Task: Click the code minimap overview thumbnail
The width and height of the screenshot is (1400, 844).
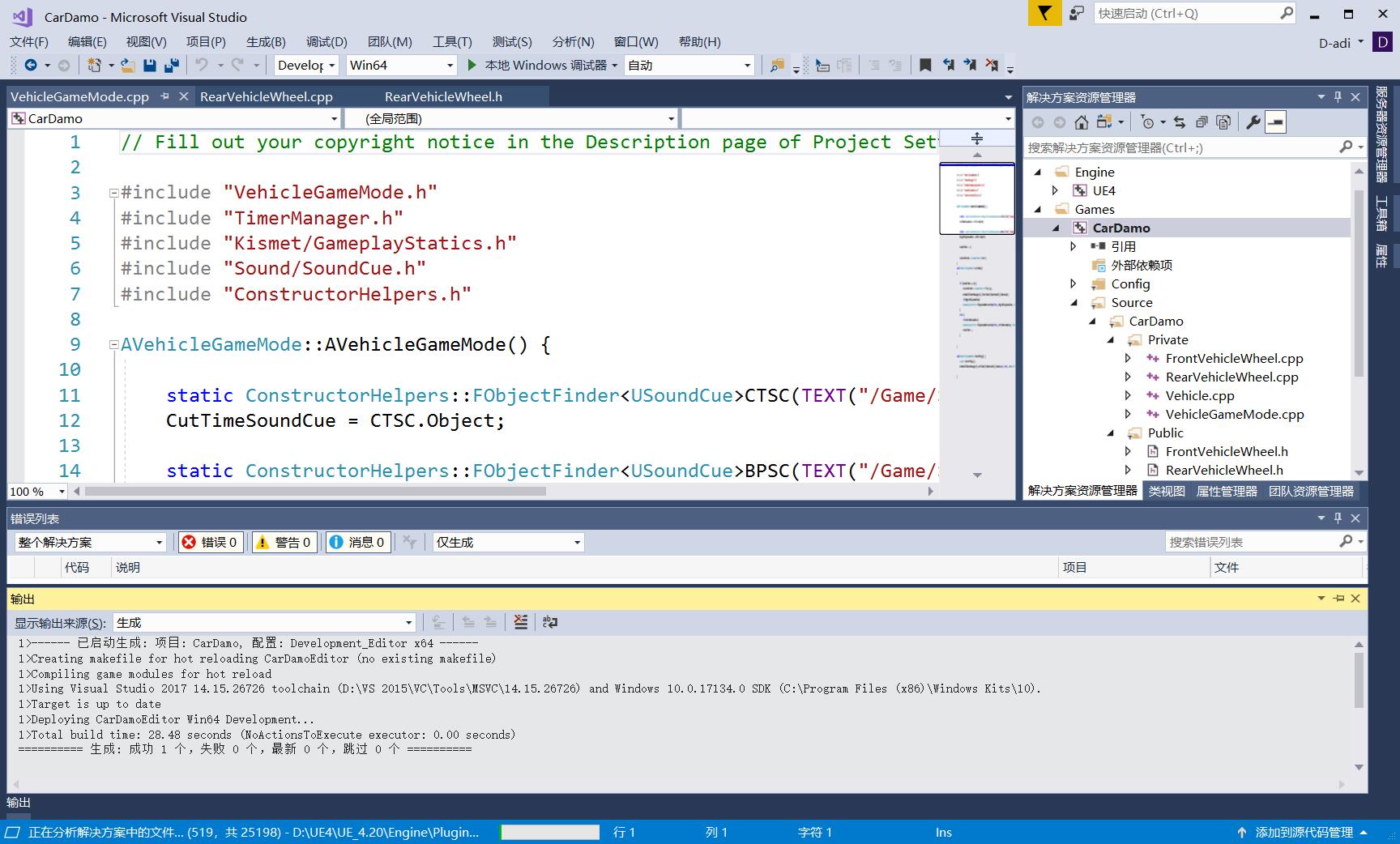Action: (977, 198)
